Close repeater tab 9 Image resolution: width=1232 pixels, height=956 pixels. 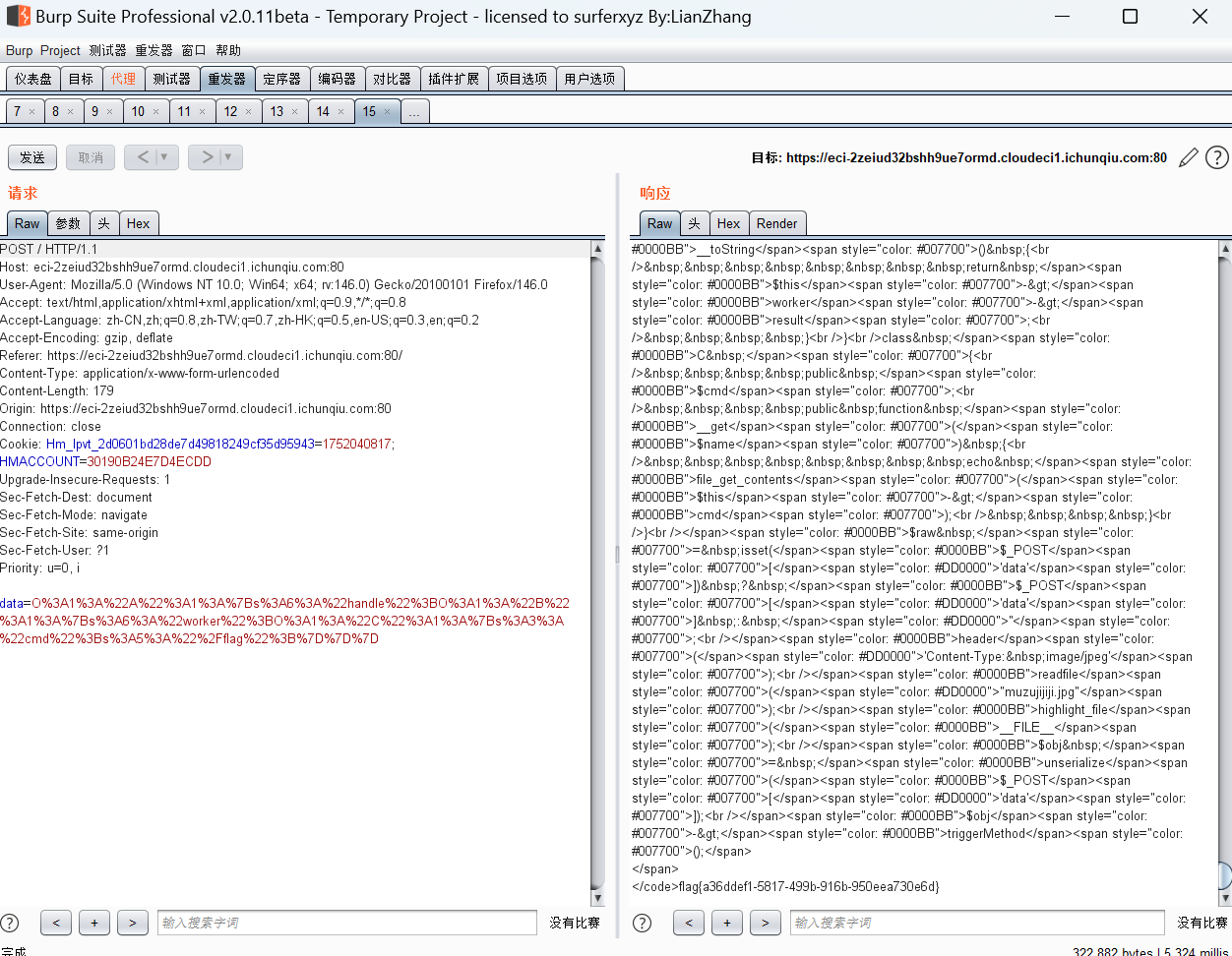click(x=109, y=112)
